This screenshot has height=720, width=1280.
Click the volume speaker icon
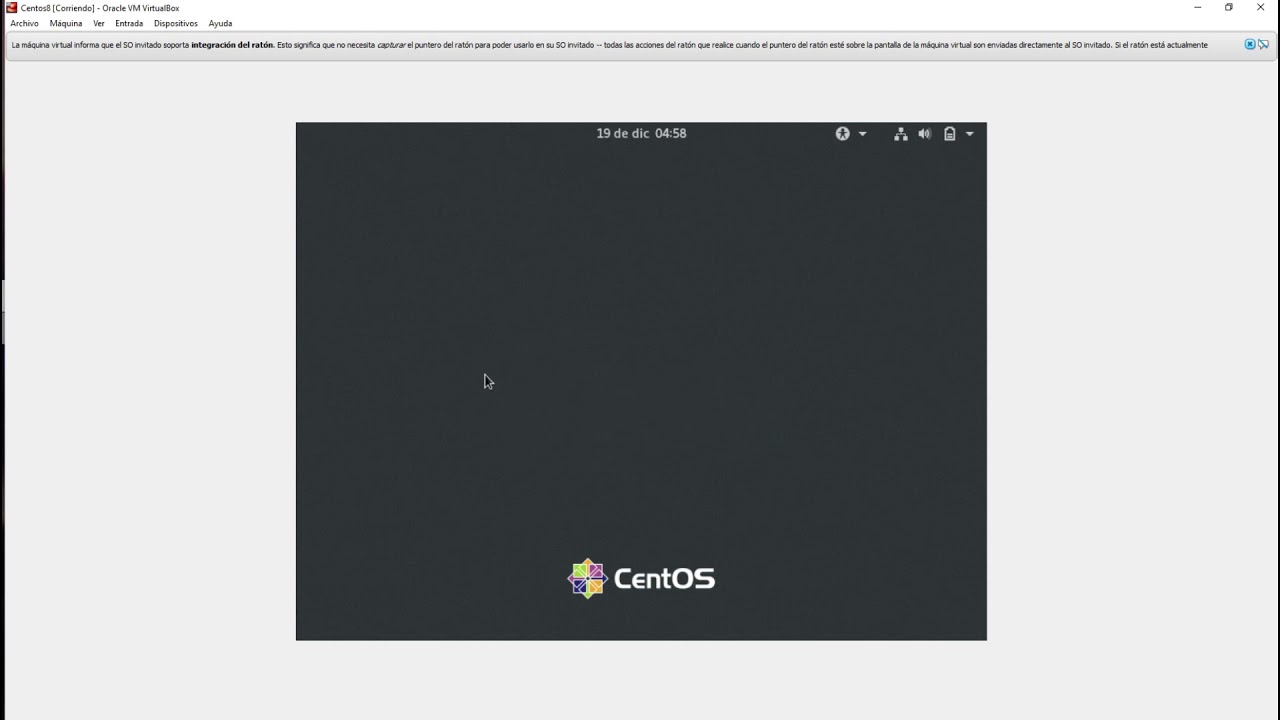pos(925,134)
